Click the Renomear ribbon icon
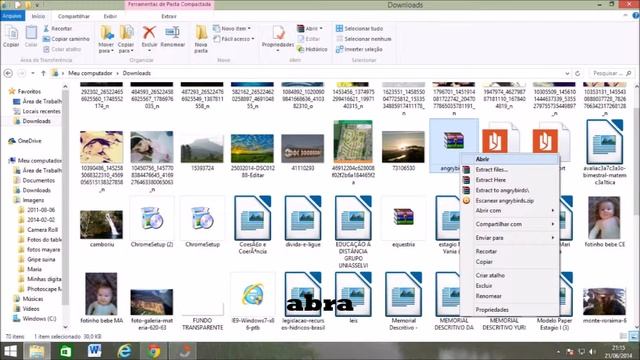 pos(173,36)
